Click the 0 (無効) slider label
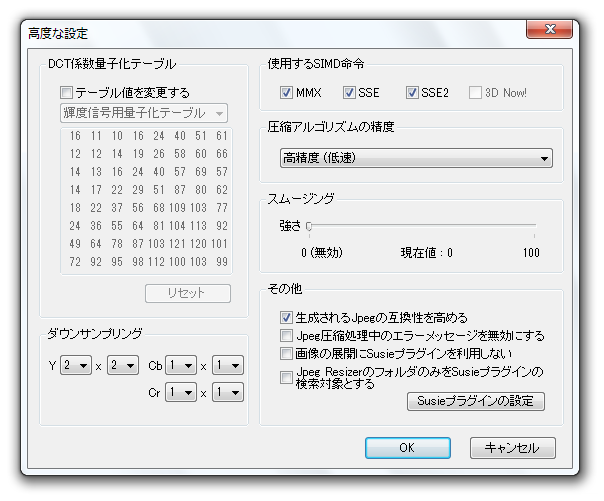Viewport: 604px width, 501px height. tap(322, 253)
